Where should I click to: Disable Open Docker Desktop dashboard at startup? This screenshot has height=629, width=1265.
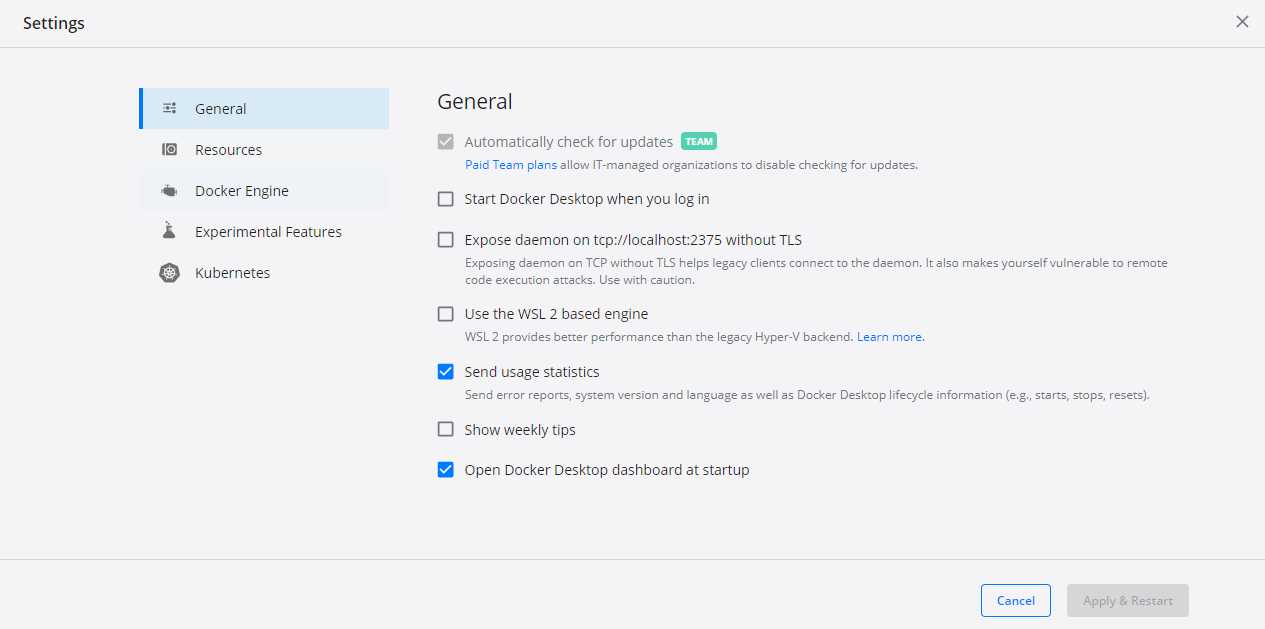coord(446,470)
